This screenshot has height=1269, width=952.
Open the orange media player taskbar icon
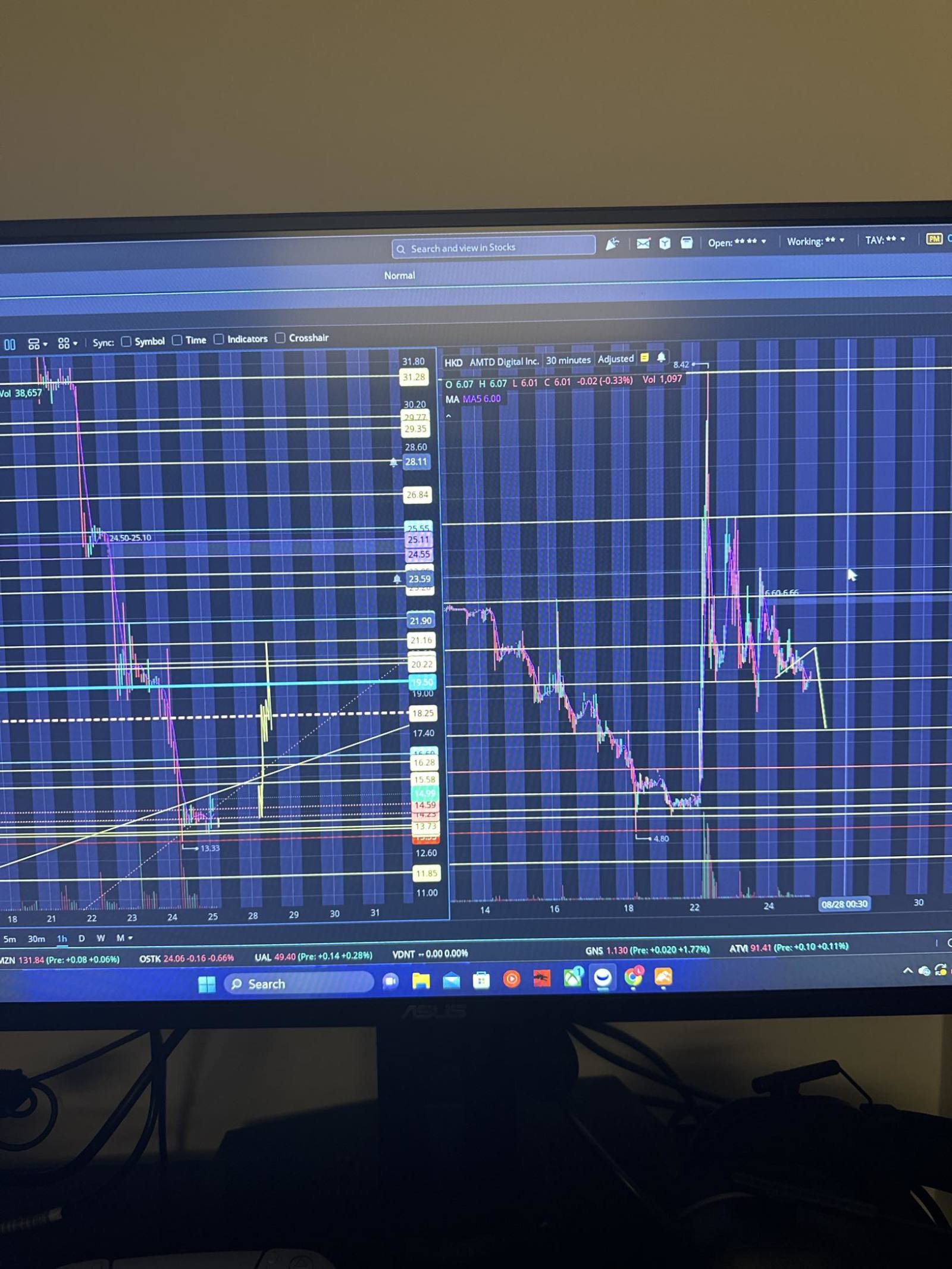pyautogui.click(x=511, y=979)
